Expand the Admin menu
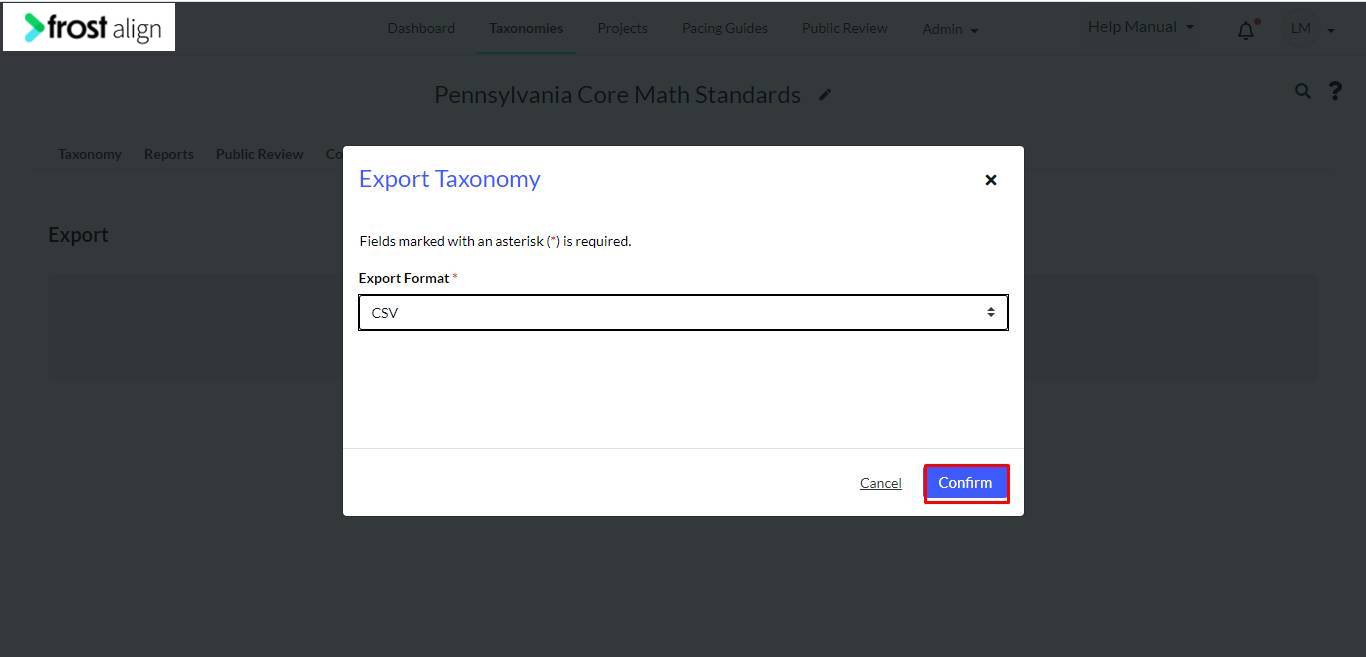1366x657 pixels. (950, 29)
